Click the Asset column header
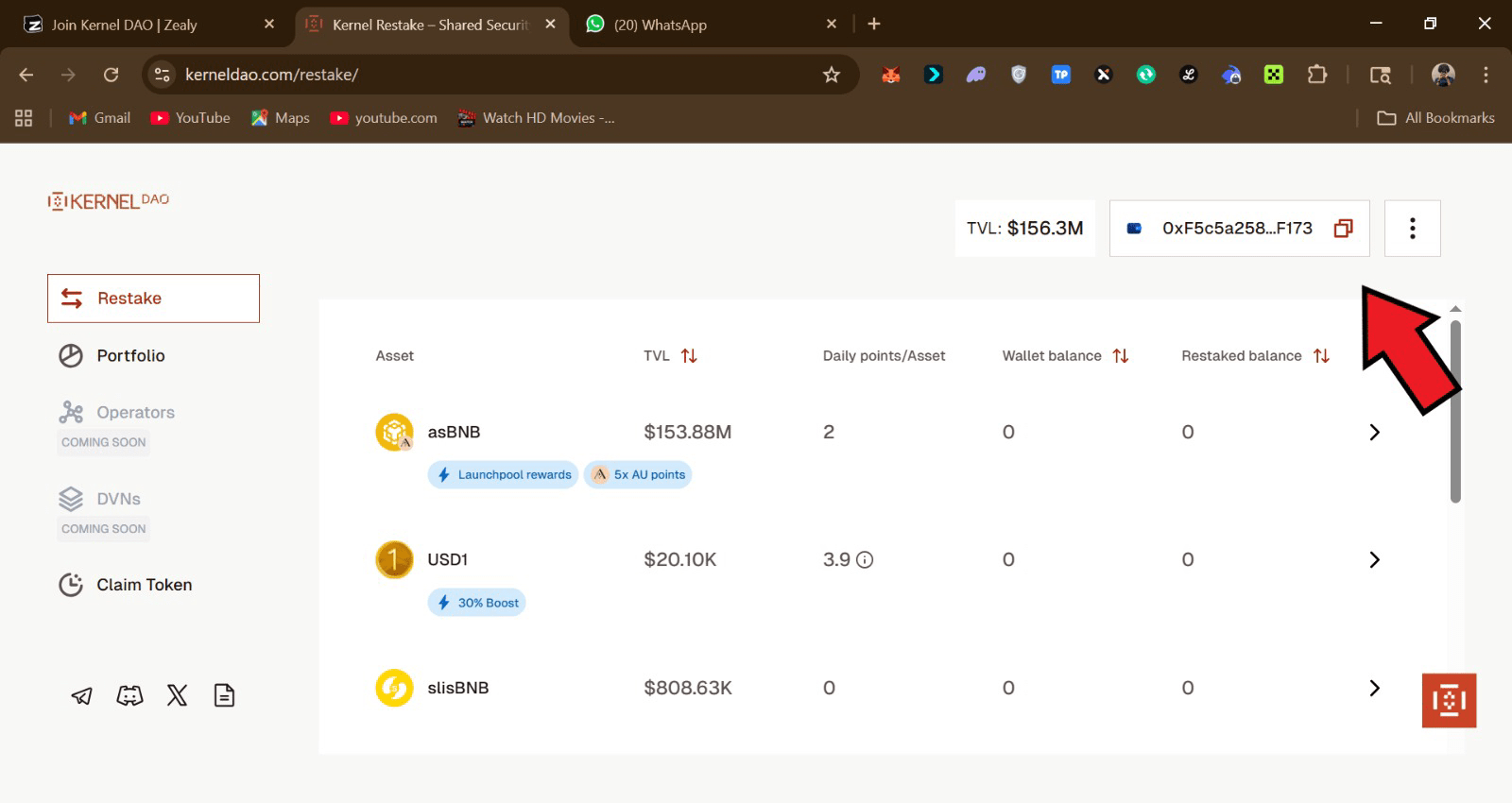 click(395, 356)
